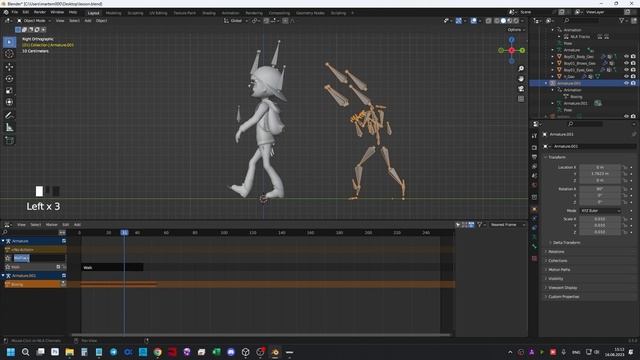Open the Render menu
Viewport: 640px width, 360px height.
click(x=40, y=12)
